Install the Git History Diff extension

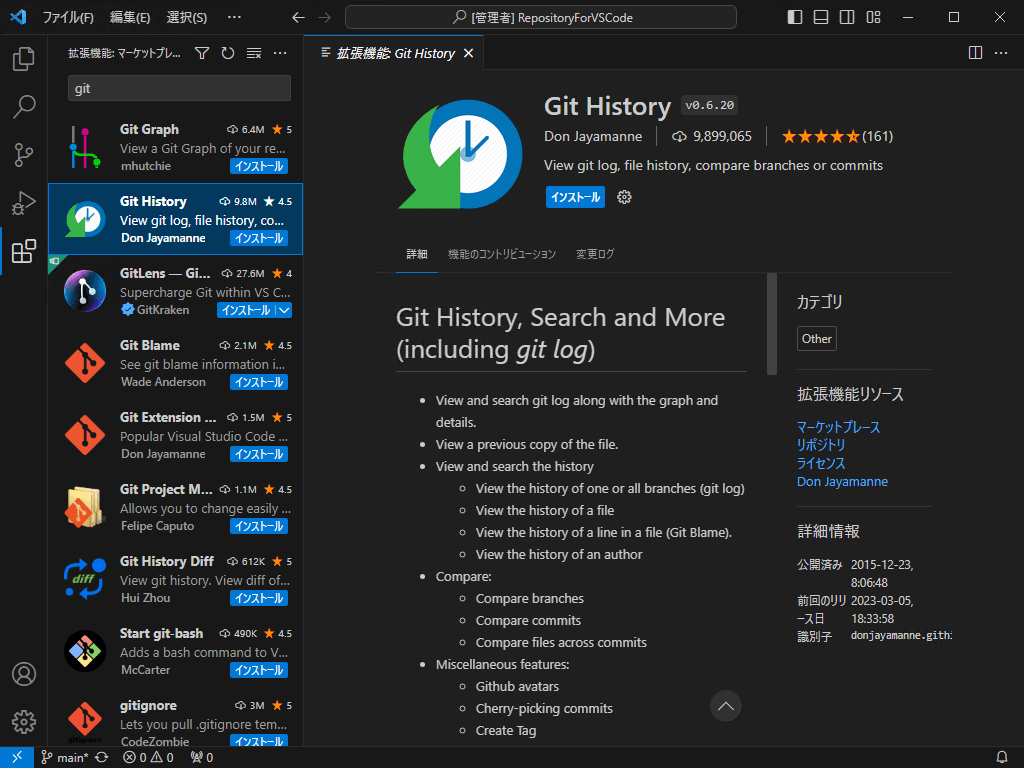(x=259, y=598)
